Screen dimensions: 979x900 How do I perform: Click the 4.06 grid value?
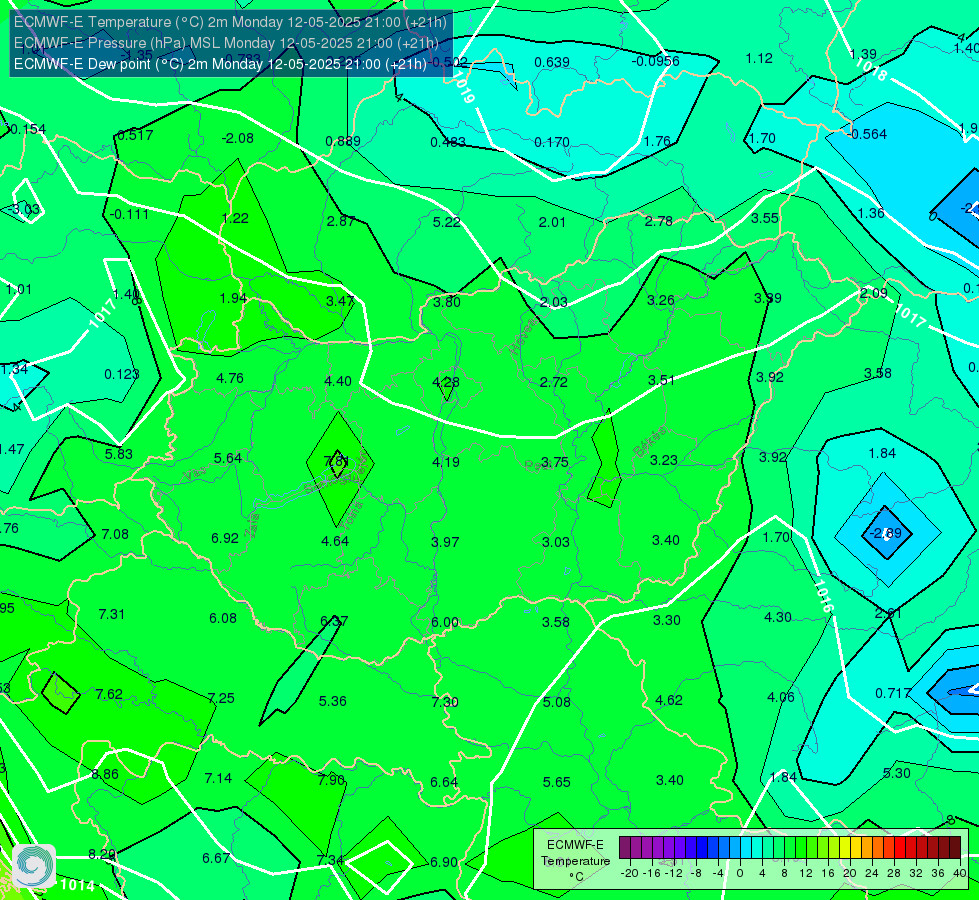coord(780,697)
